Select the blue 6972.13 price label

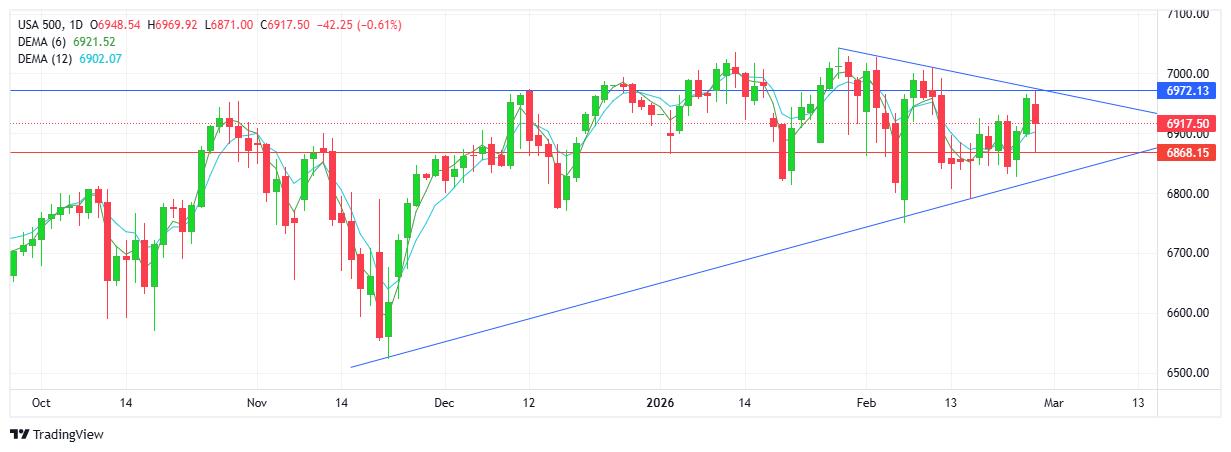click(1189, 91)
